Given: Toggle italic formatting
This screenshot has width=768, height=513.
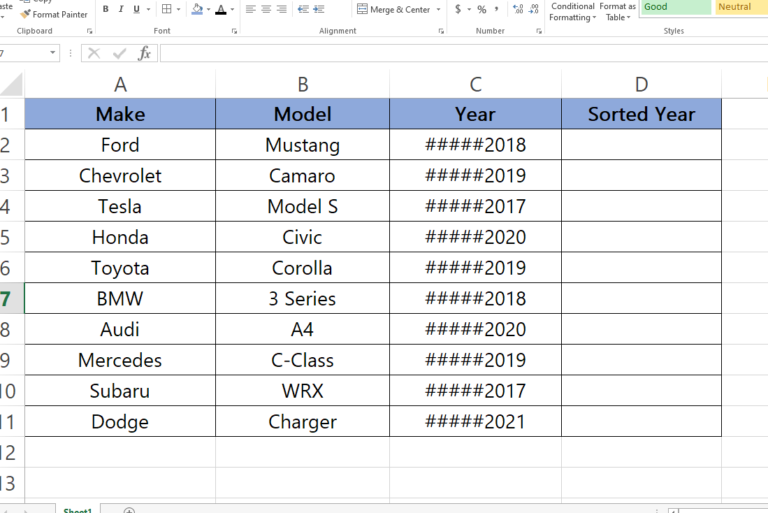Looking at the screenshot, I should 121,10.
